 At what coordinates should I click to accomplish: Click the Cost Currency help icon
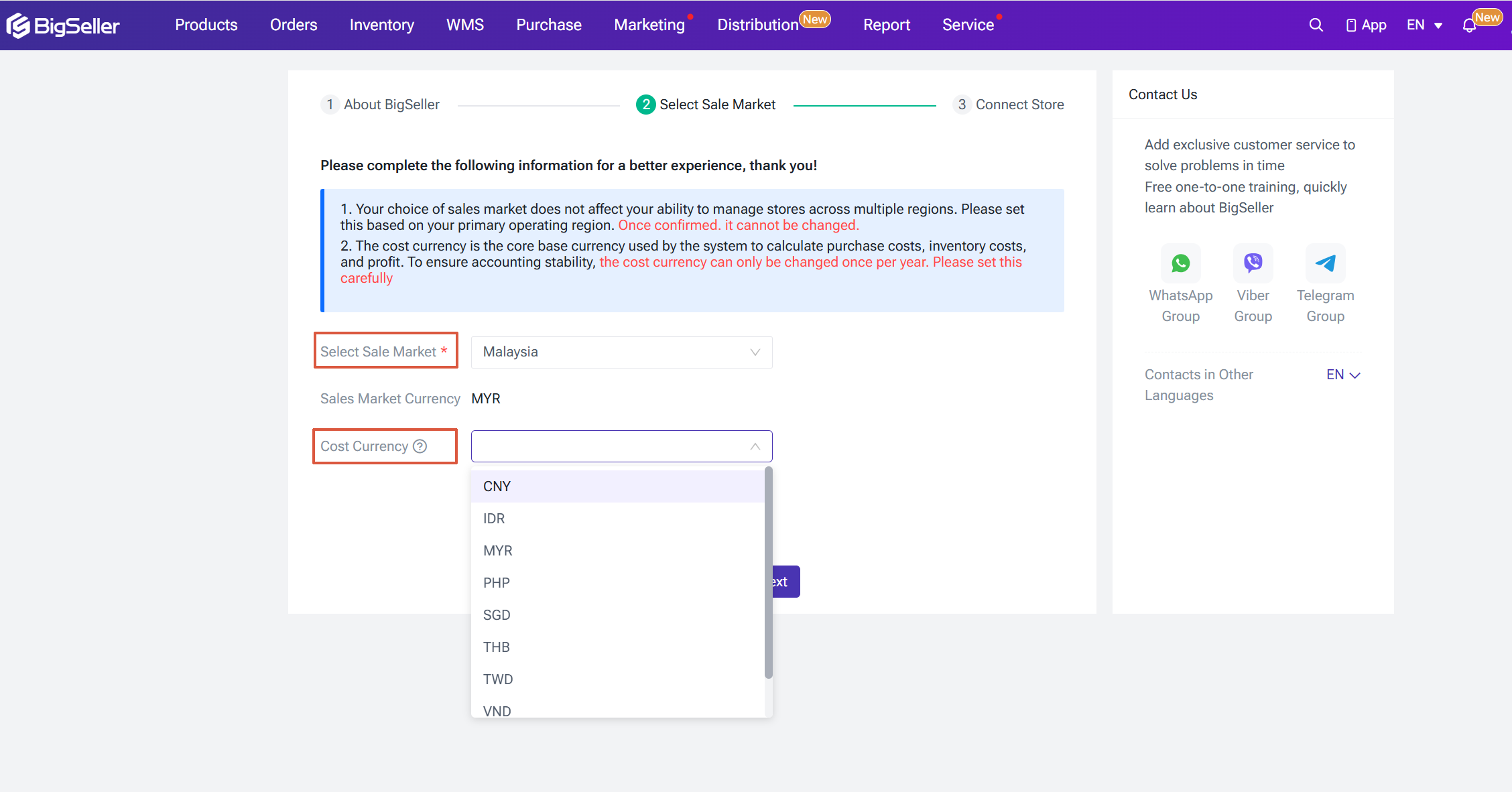point(420,446)
